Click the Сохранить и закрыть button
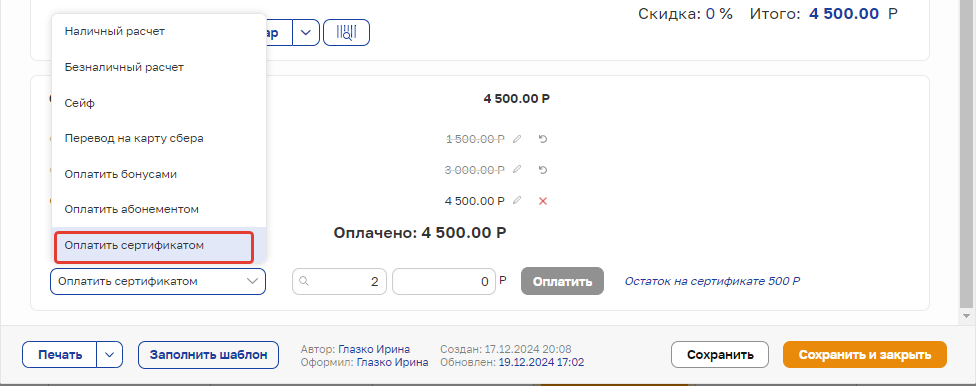Image resolution: width=976 pixels, height=386 pixels. pyautogui.click(x=865, y=355)
